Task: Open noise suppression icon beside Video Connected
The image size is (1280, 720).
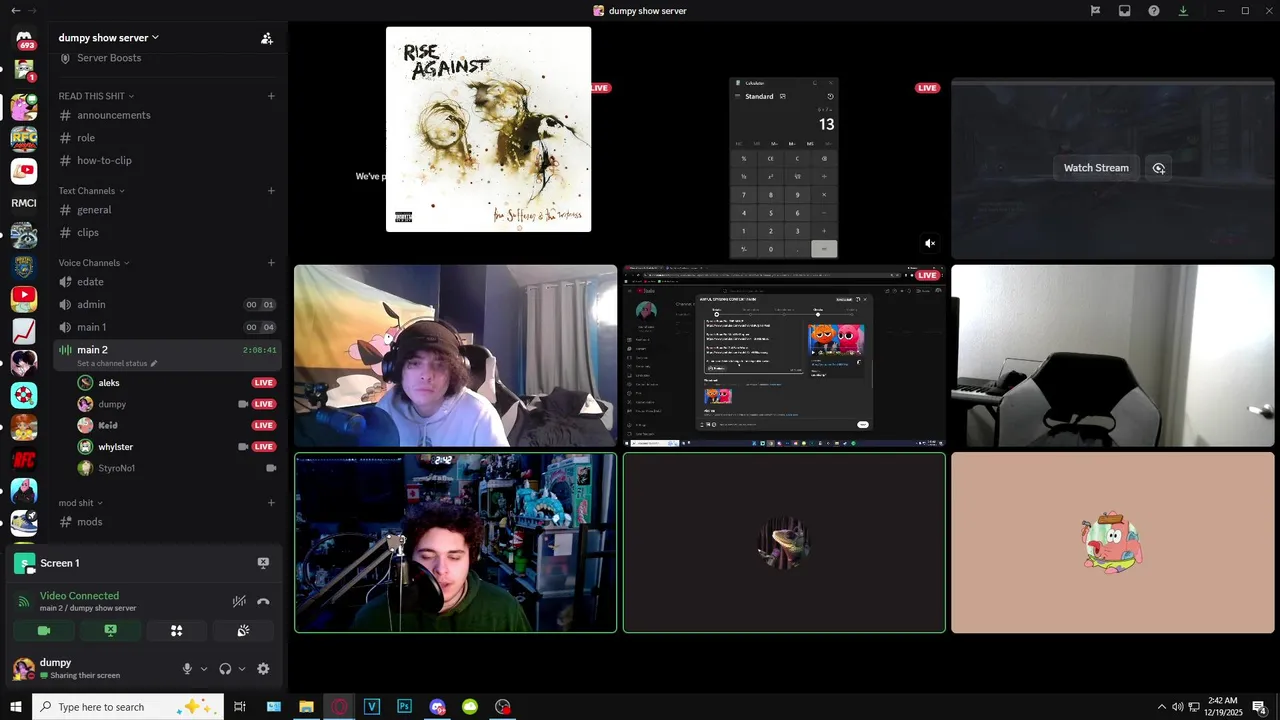Action: click(x=239, y=602)
